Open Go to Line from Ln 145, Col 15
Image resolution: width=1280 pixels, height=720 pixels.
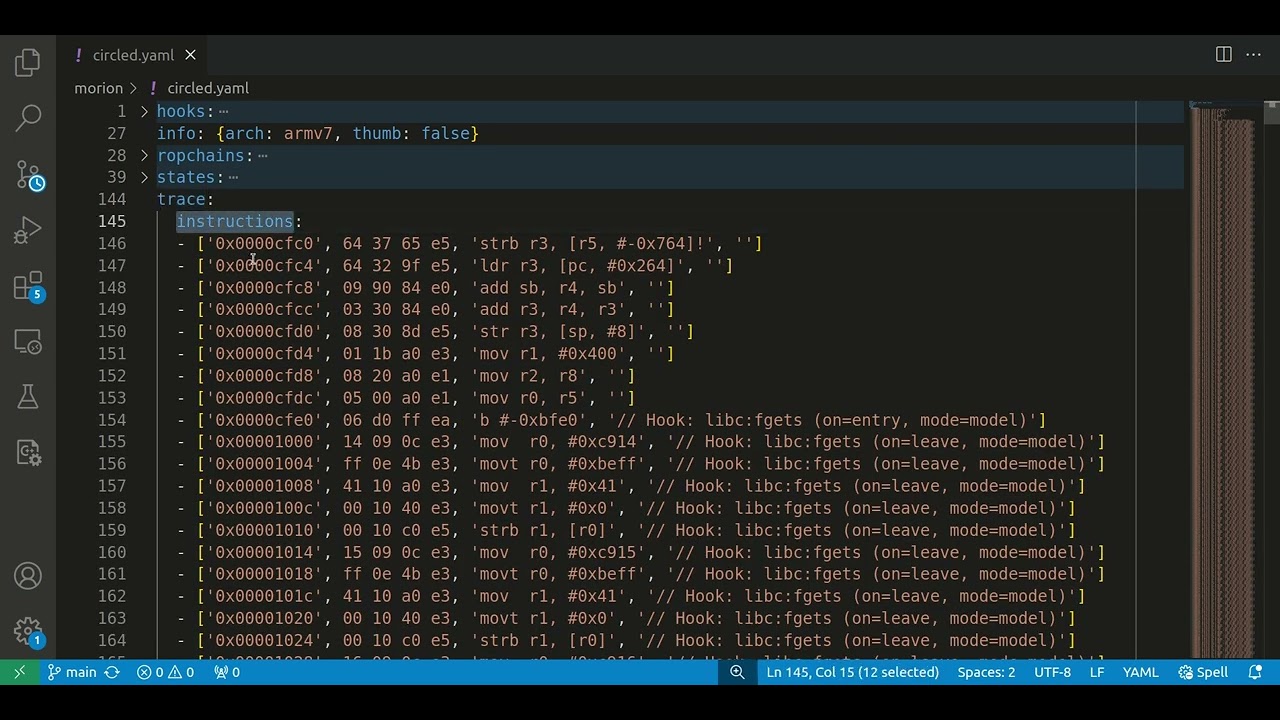853,672
